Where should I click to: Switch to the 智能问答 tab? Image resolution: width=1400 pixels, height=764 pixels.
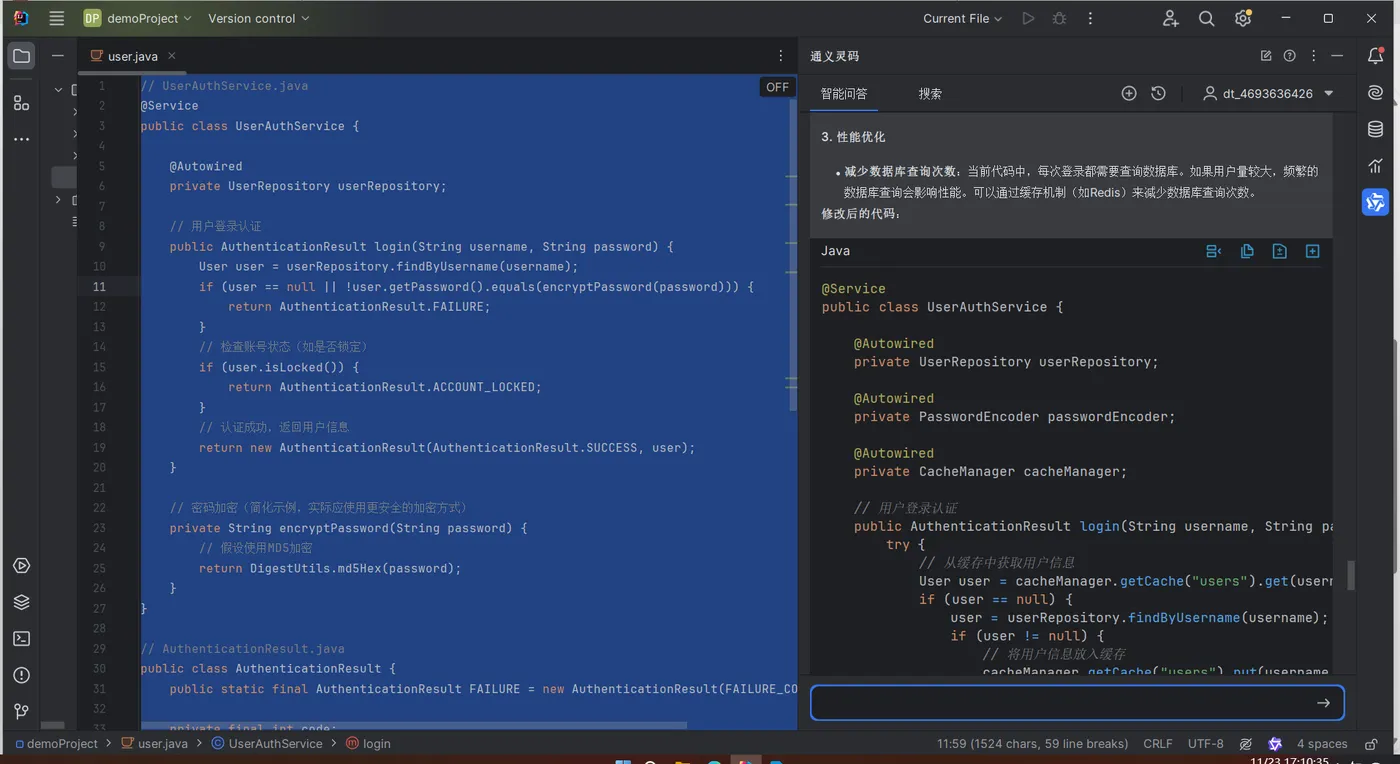coord(844,94)
